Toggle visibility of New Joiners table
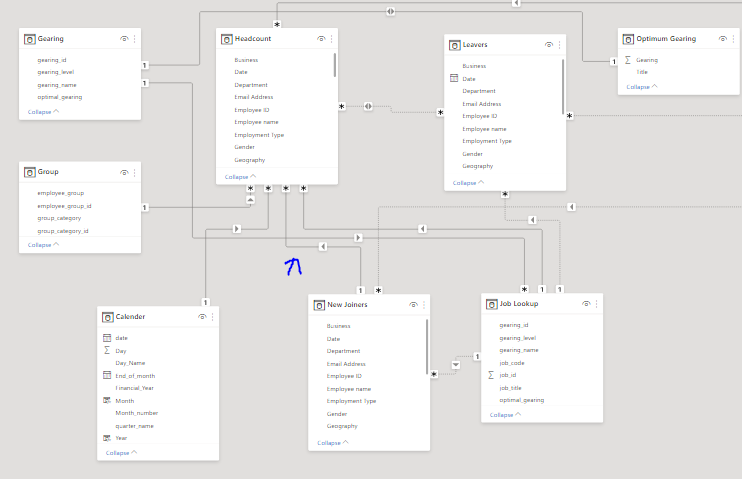The height and width of the screenshot is (479, 742). click(414, 305)
